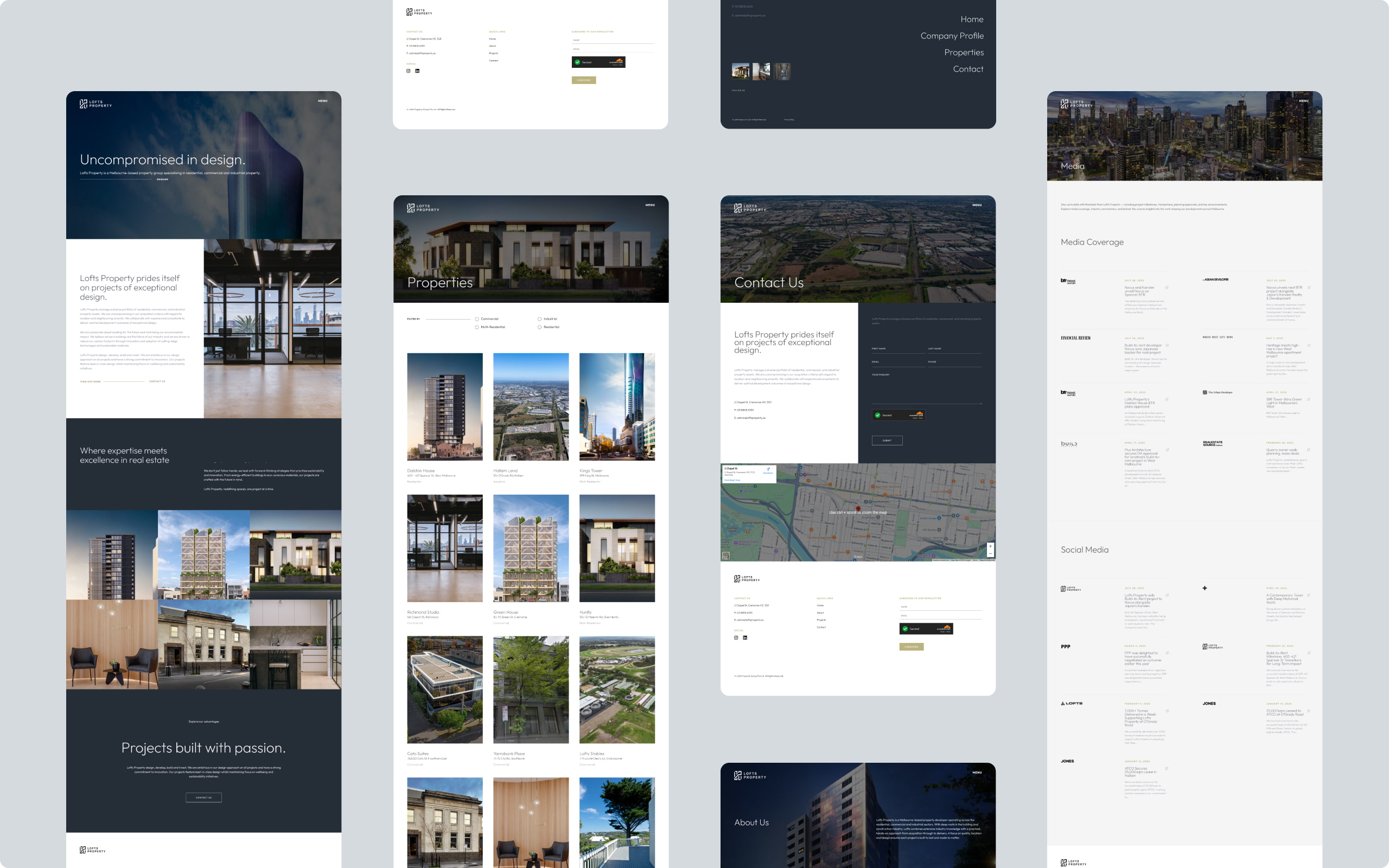Screen dimensions: 1389x868
Task: Click Instagram icon in the top white footer
Action: [408, 71]
